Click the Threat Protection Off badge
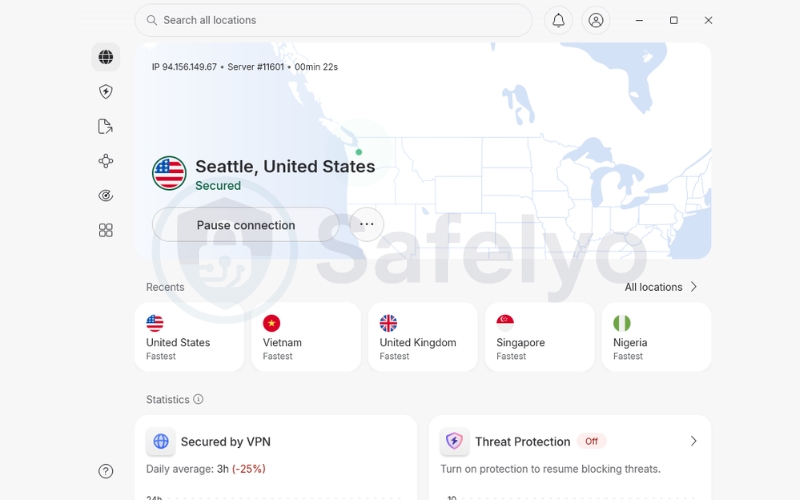 pos(591,441)
